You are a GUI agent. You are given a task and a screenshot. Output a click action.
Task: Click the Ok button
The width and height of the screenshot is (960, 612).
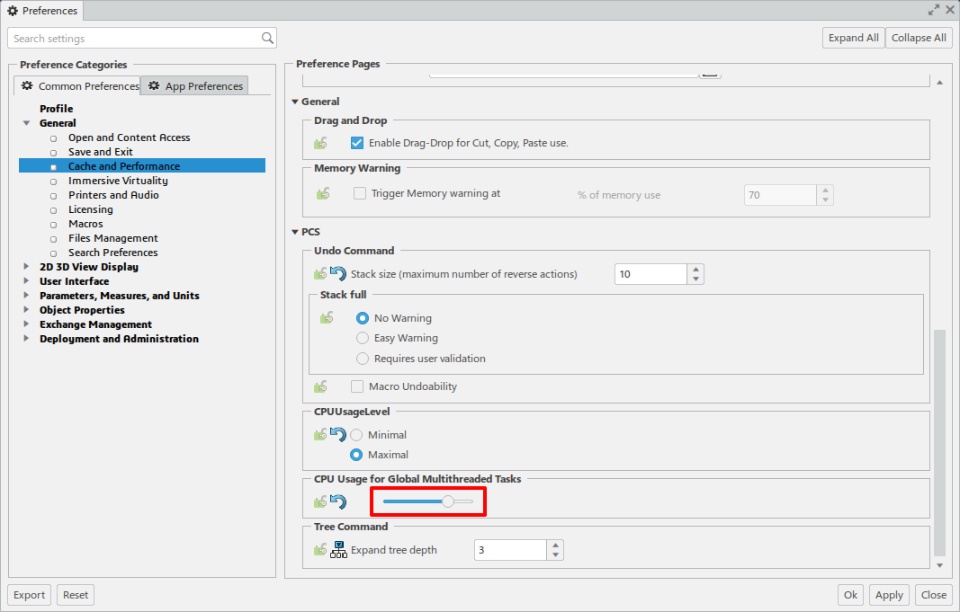pyautogui.click(x=850, y=595)
